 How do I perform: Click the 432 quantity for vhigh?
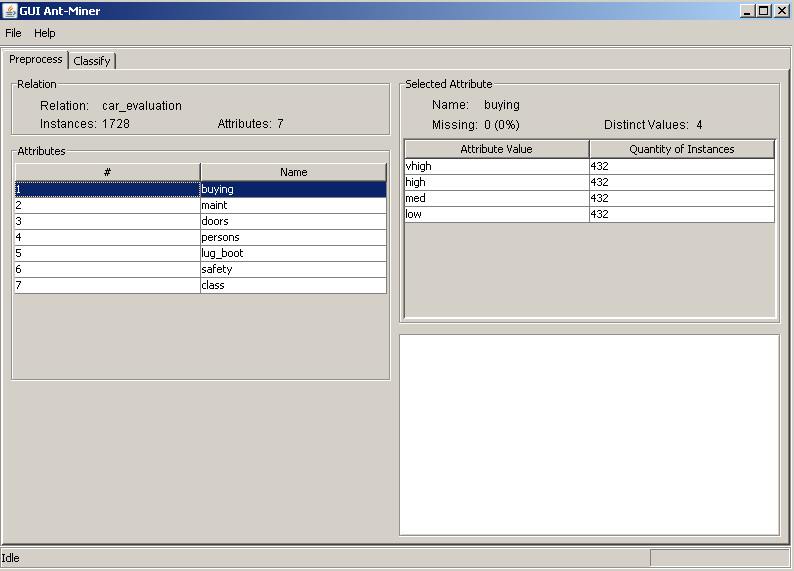(682, 166)
